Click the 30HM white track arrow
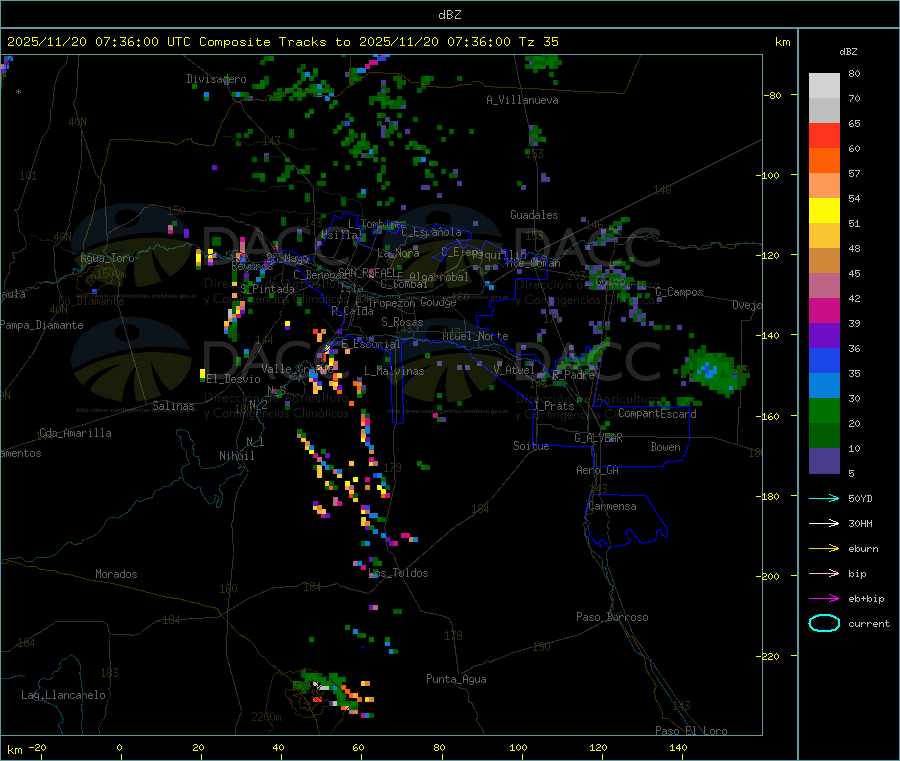 click(x=824, y=523)
